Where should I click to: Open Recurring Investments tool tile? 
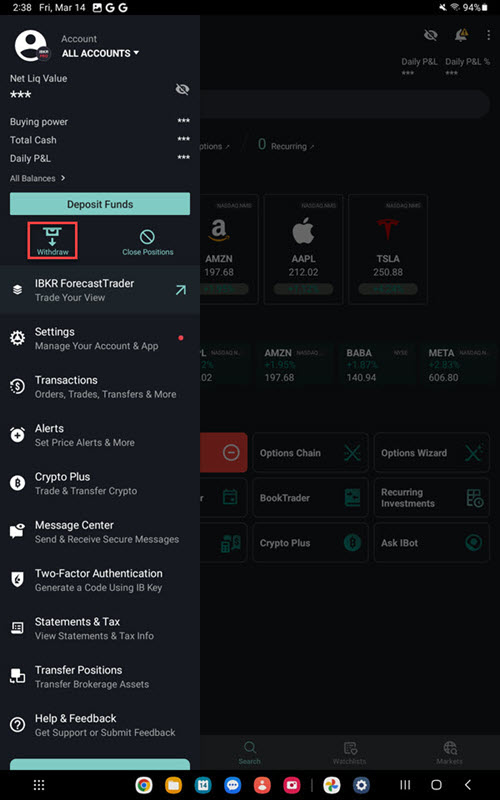tap(432, 498)
